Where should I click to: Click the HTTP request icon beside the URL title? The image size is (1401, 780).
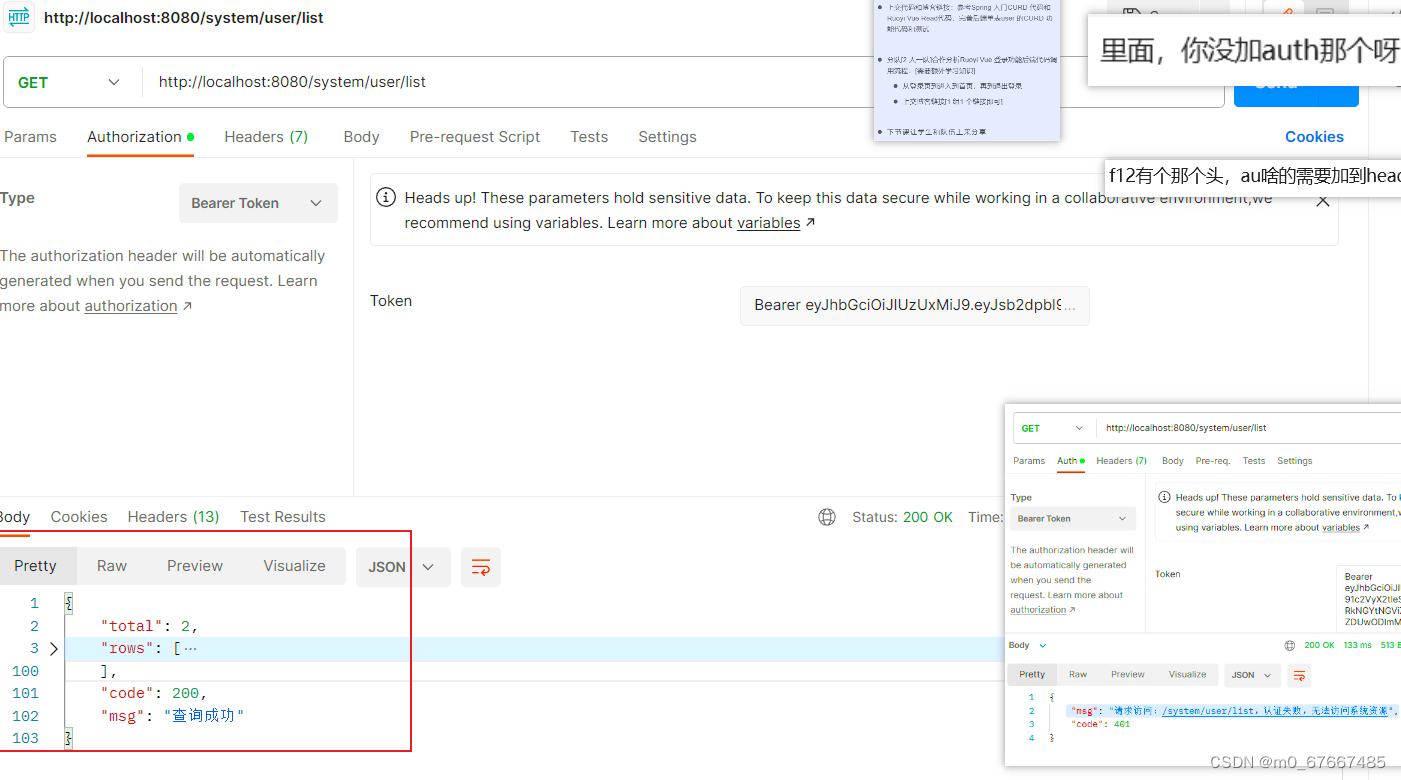20,17
